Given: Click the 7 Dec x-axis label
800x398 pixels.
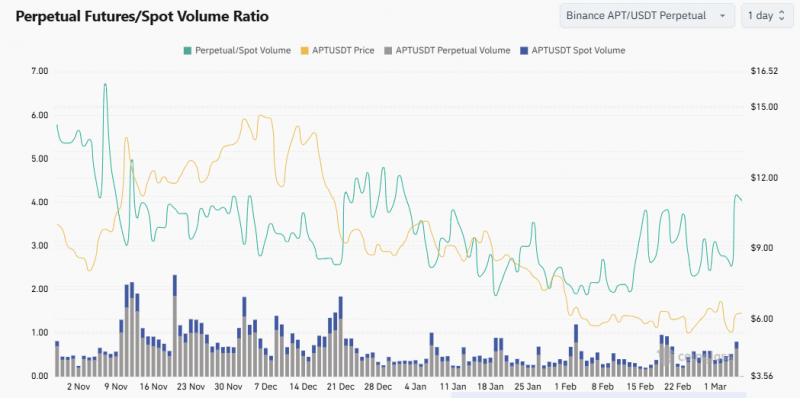Looking at the screenshot, I should [x=267, y=387].
